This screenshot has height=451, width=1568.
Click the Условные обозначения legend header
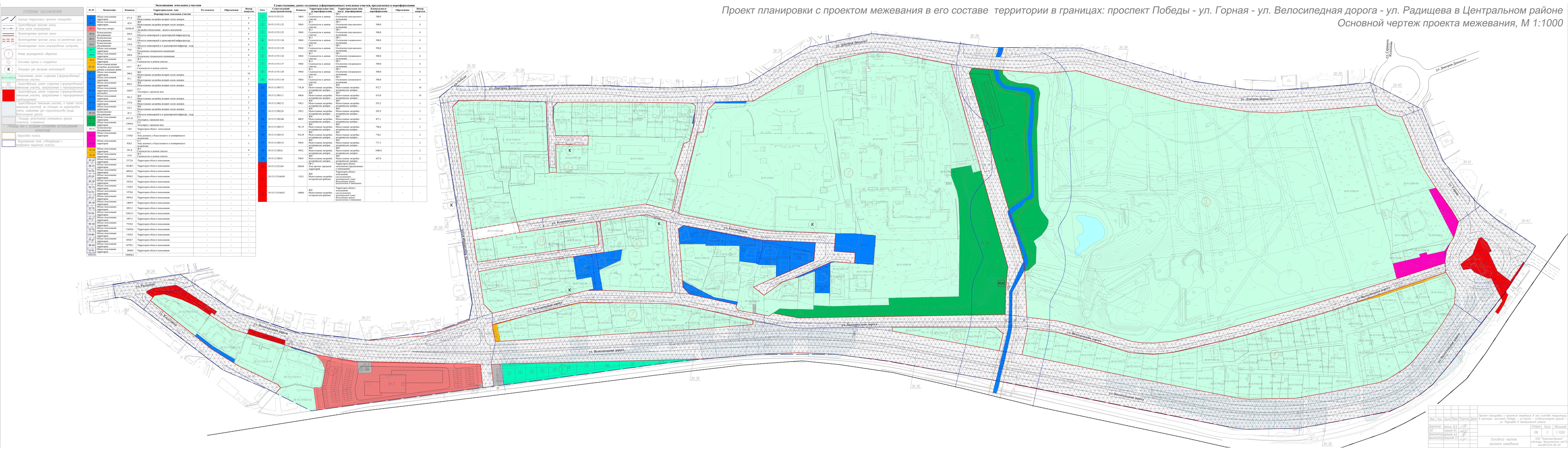(x=43, y=12)
